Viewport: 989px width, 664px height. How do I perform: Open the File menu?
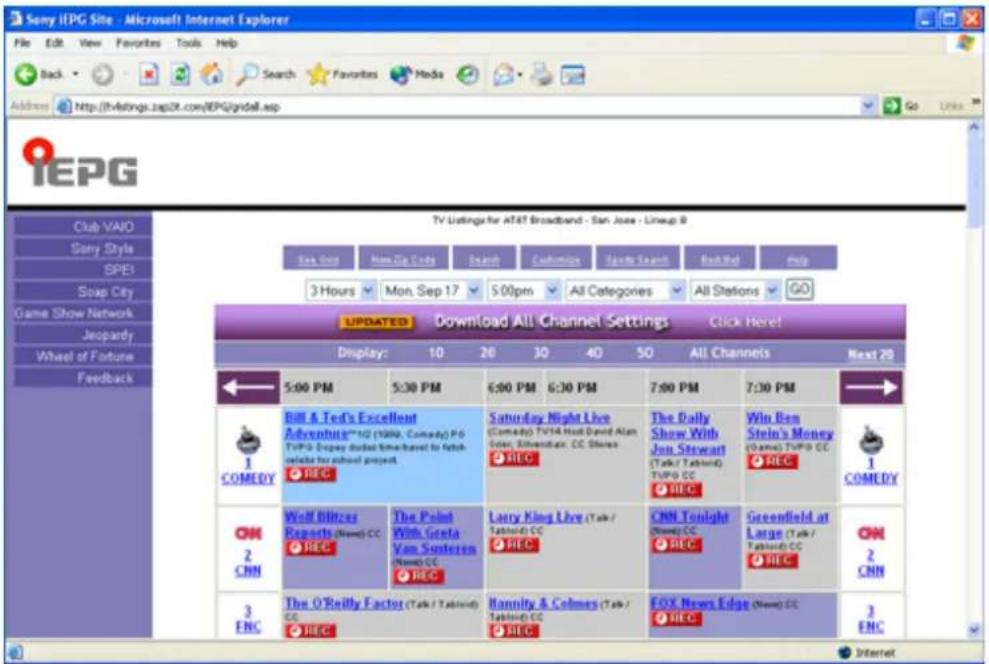pos(22,43)
